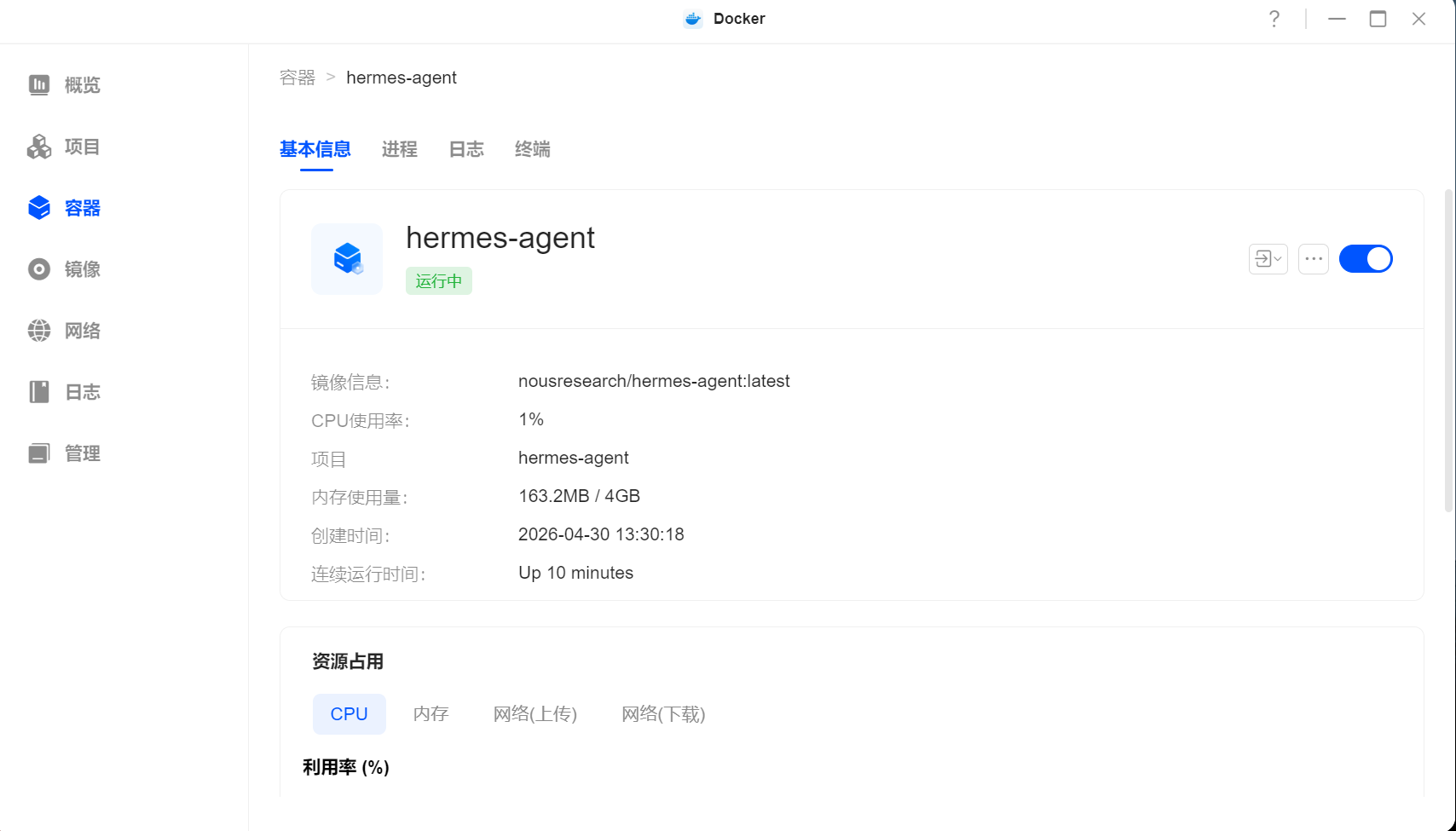Click the 利用率 (%) chart label
The image size is (1456, 831).
point(346,768)
